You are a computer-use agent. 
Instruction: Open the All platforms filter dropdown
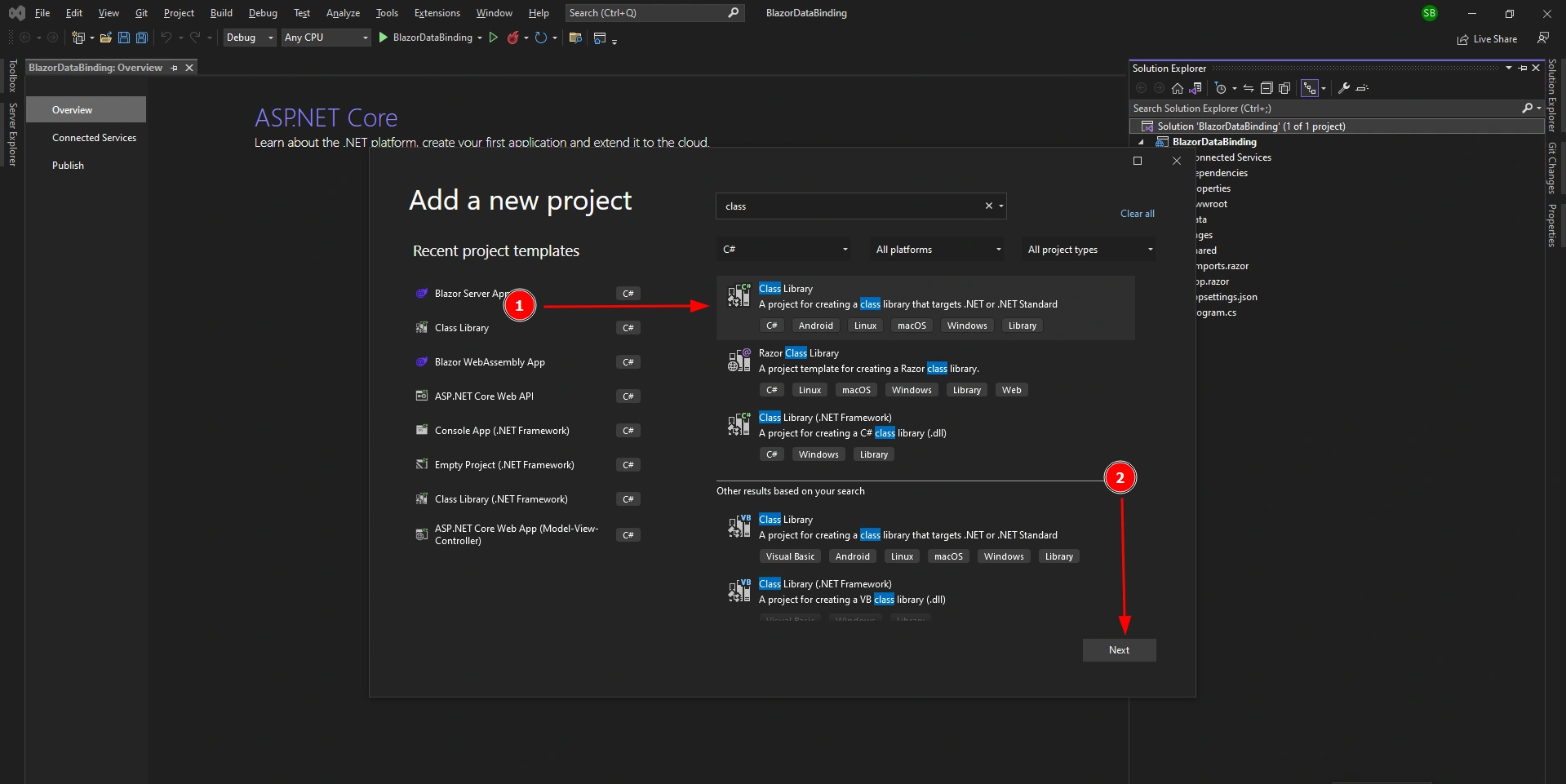pyautogui.click(x=938, y=250)
